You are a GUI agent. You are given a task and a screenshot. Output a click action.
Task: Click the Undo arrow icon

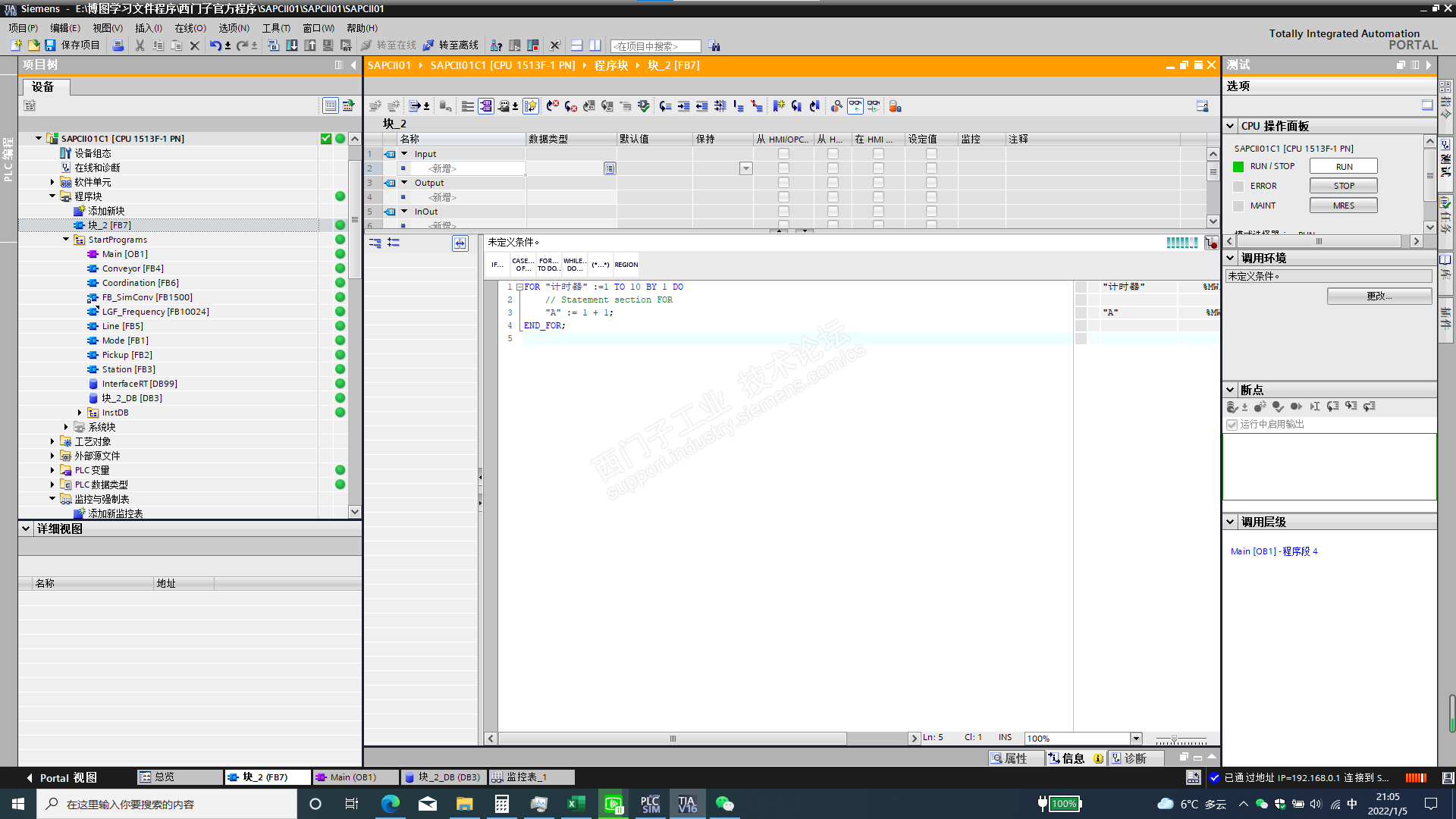tap(215, 45)
